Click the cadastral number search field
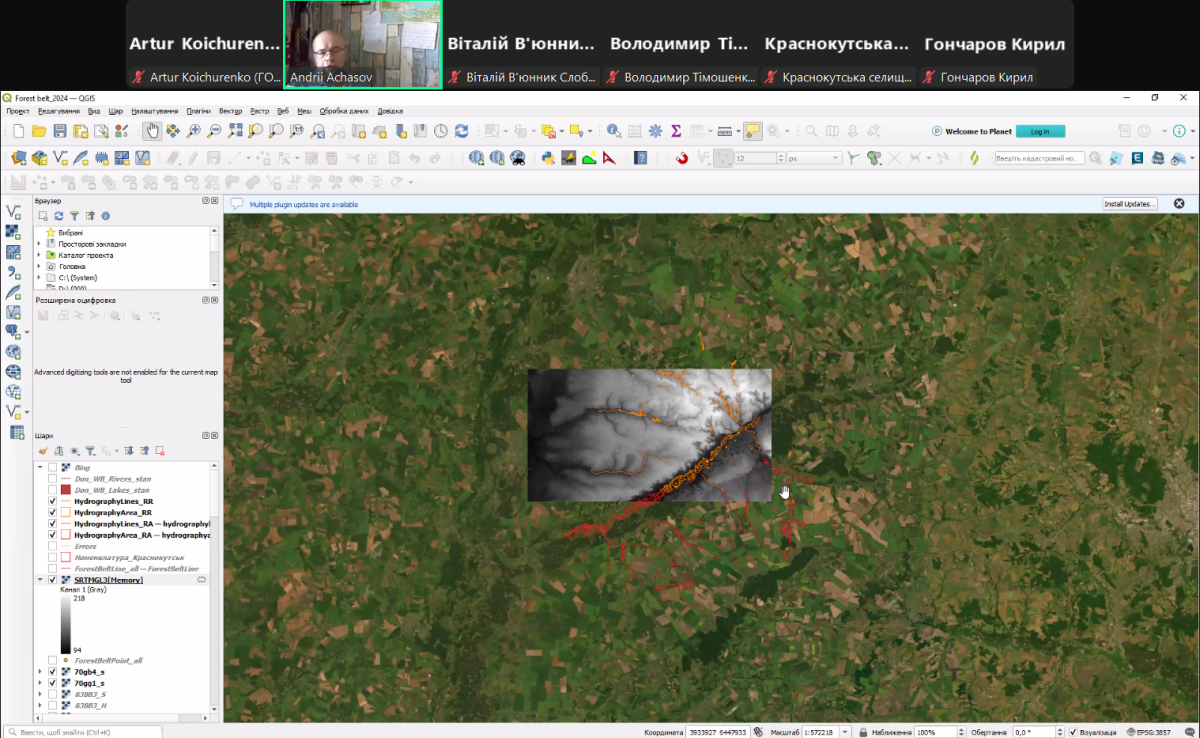 click(1039, 158)
